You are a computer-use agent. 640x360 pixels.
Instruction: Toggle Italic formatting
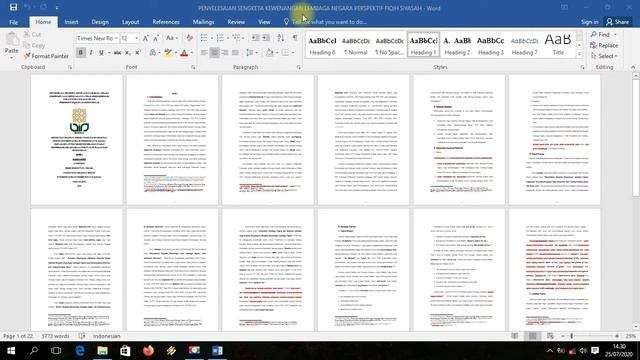tap(91, 53)
